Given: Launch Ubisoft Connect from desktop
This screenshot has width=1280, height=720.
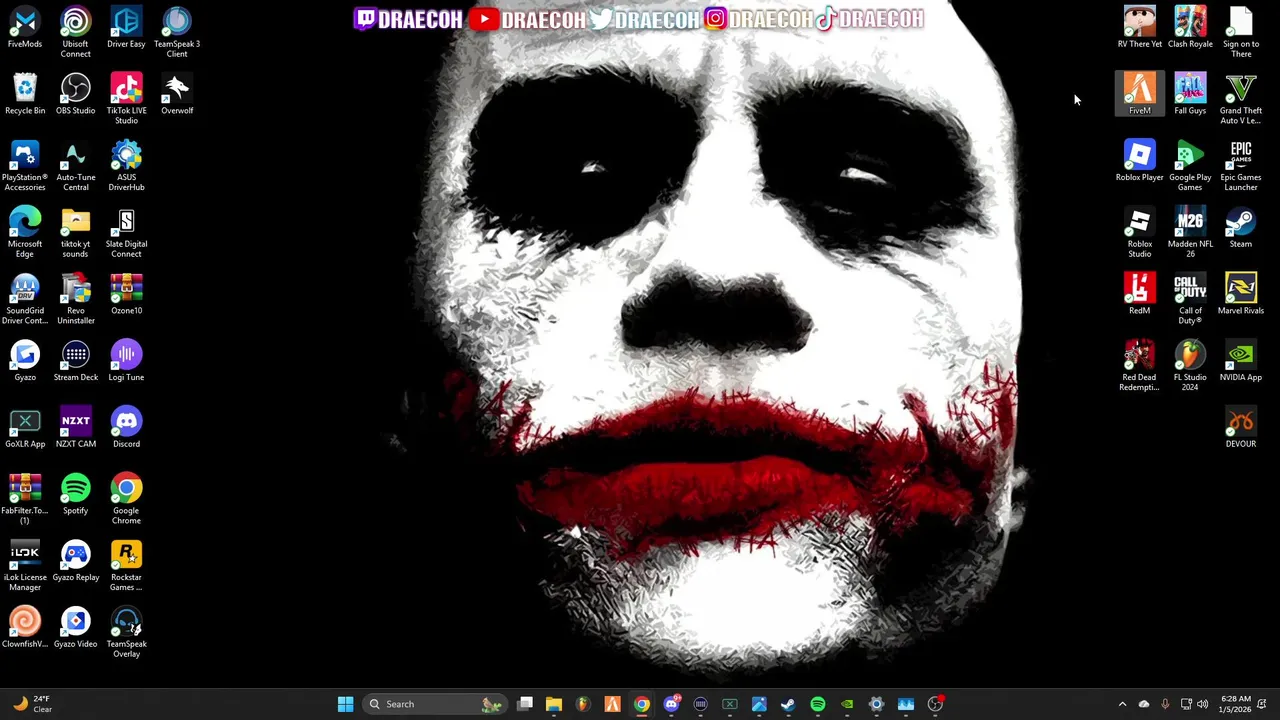Looking at the screenshot, I should (x=76, y=32).
